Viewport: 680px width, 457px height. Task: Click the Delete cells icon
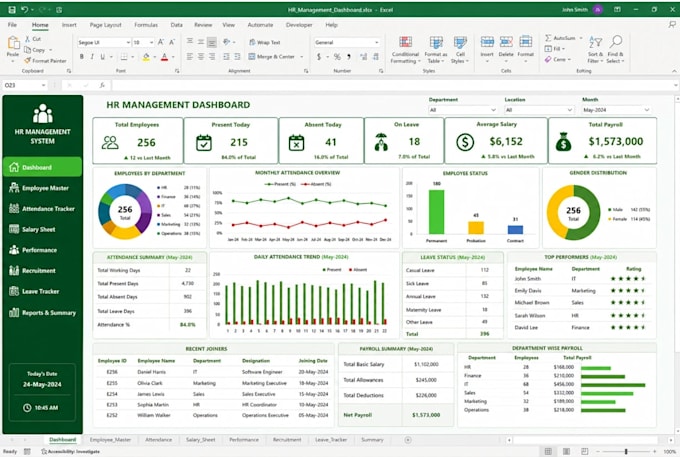[x=506, y=42]
